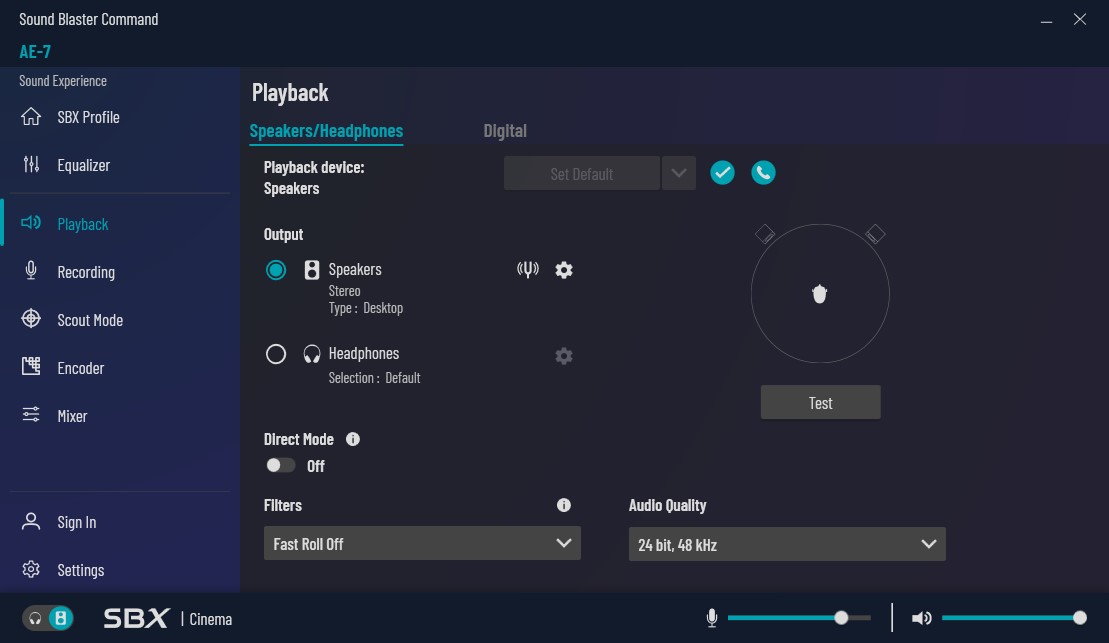
Task: Minimize the Sound Blaster Command window
Action: point(1046,20)
